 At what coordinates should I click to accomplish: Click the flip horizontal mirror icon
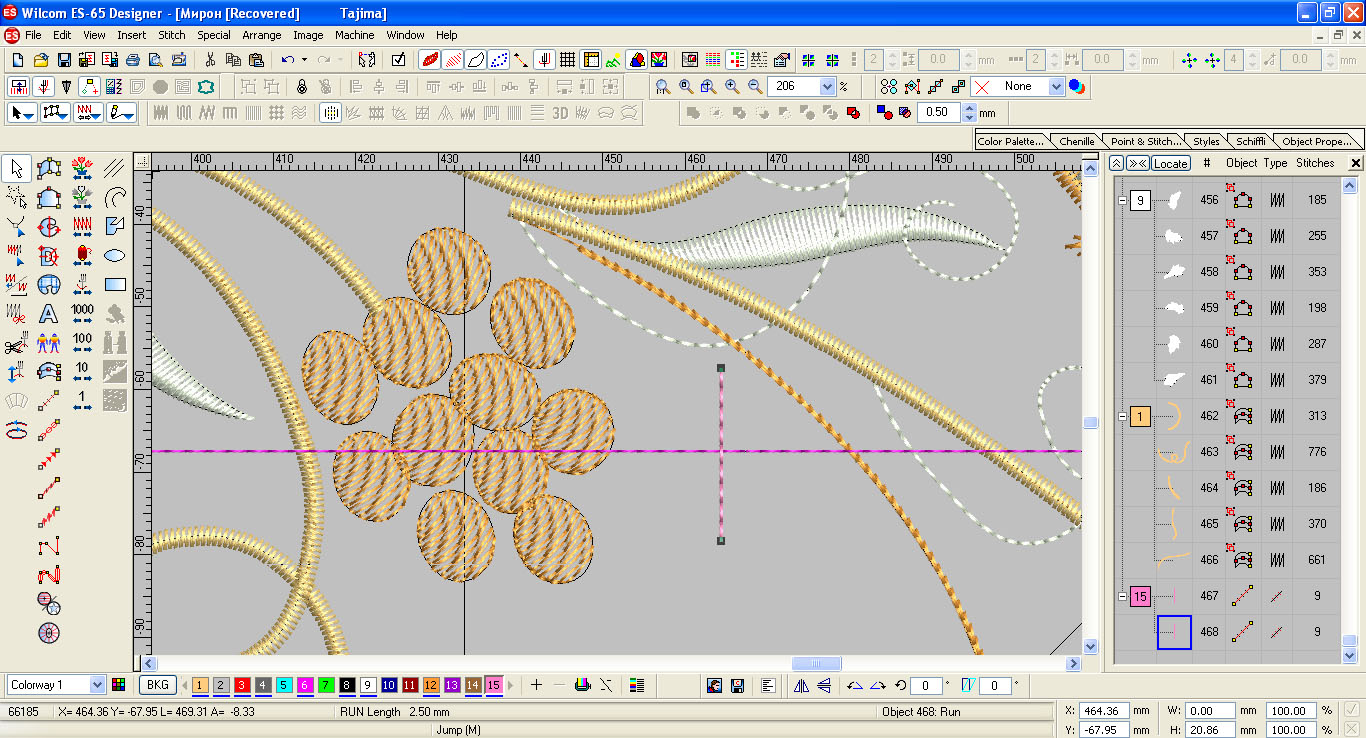pyautogui.click(x=800, y=686)
